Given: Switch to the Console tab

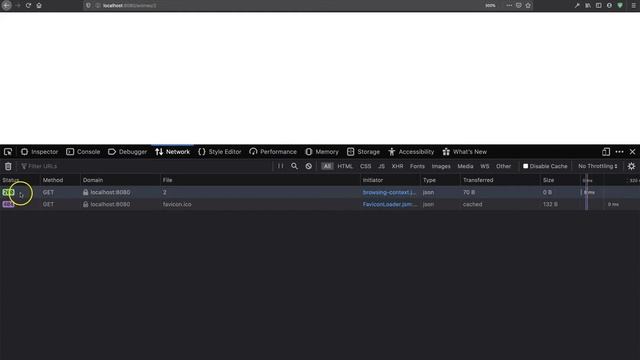Looking at the screenshot, I should 83,152.
